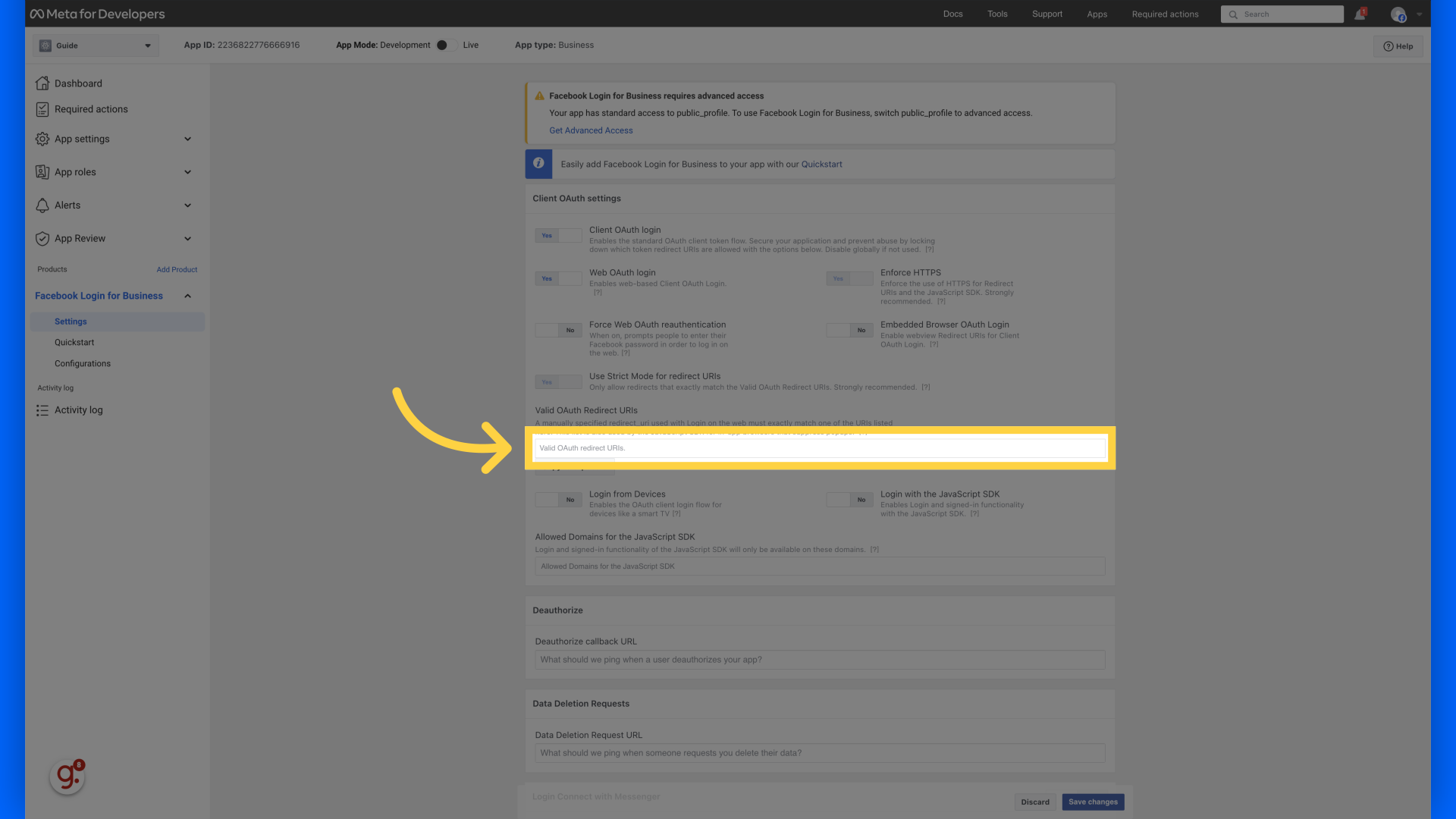Toggle Embedded Browser OAuth Login
Image resolution: width=1456 pixels, height=819 pixels.
pos(849,331)
